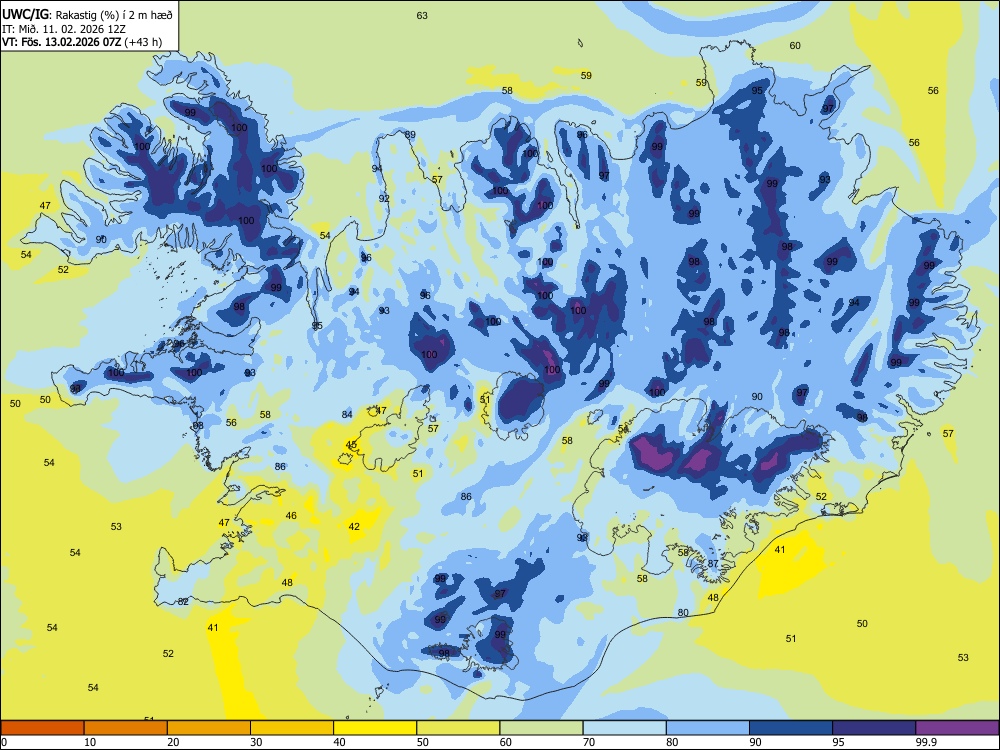This screenshot has width=1000, height=750.
Task: Click the map value '46'
Action: click(x=291, y=515)
